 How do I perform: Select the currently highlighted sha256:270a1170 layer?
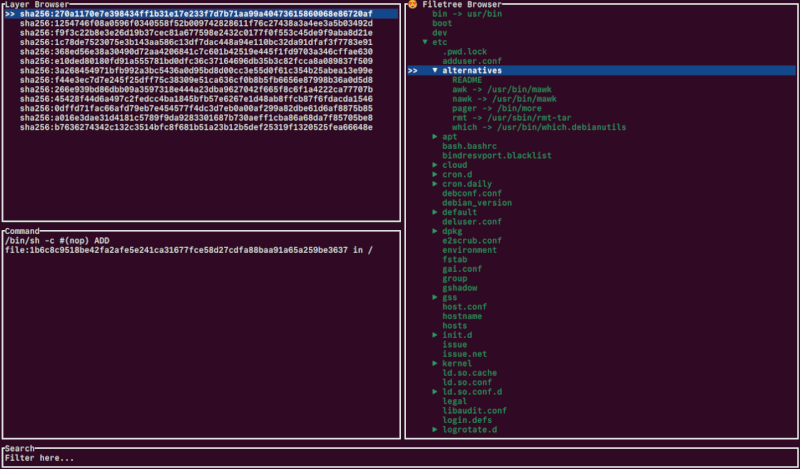pyautogui.click(x=195, y=14)
